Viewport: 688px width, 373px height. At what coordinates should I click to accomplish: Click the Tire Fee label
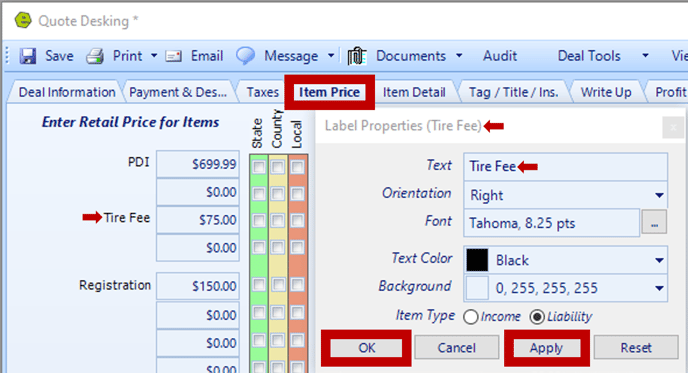127,218
